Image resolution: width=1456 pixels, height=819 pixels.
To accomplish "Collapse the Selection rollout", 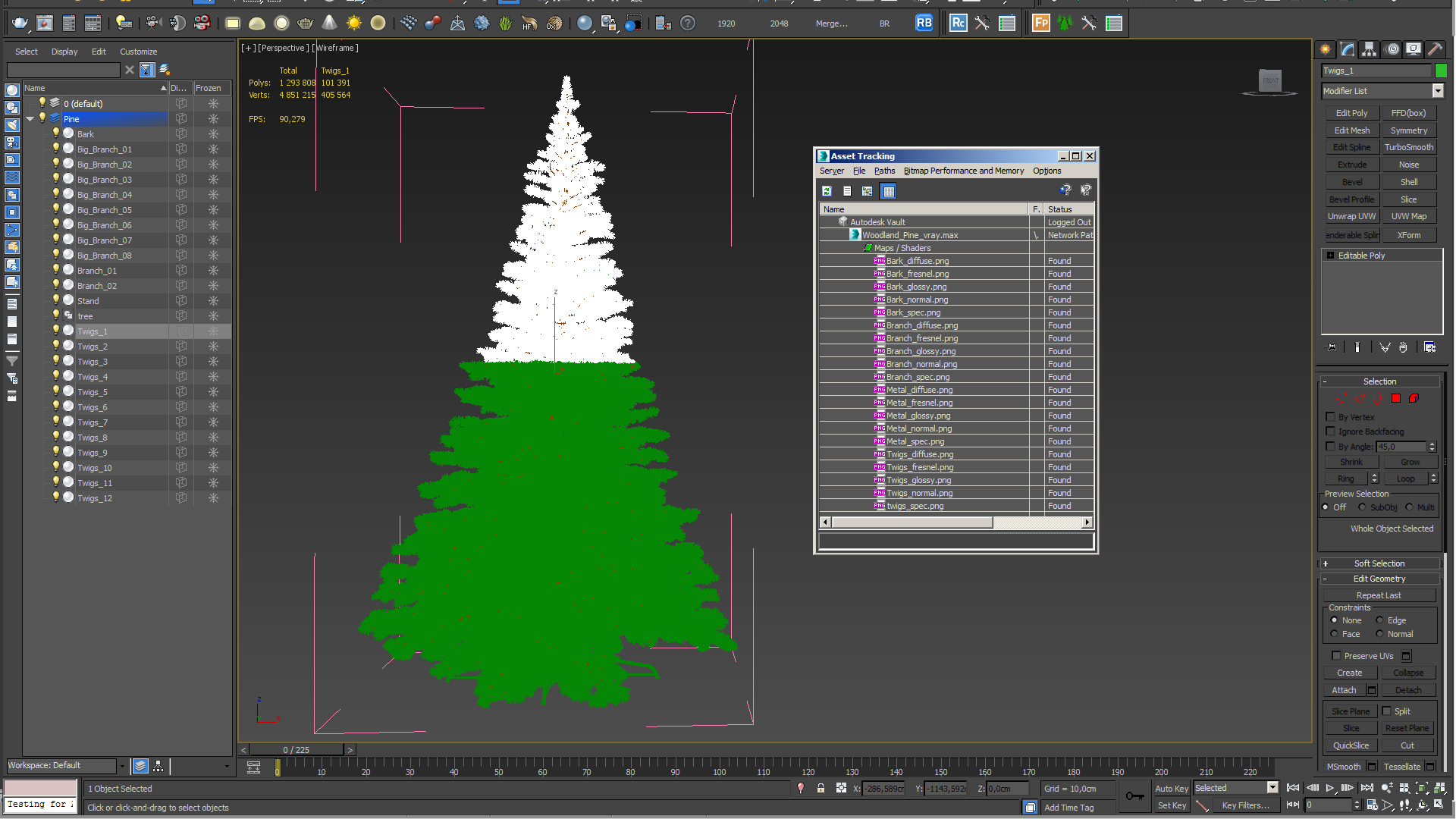I will pyautogui.click(x=1379, y=381).
